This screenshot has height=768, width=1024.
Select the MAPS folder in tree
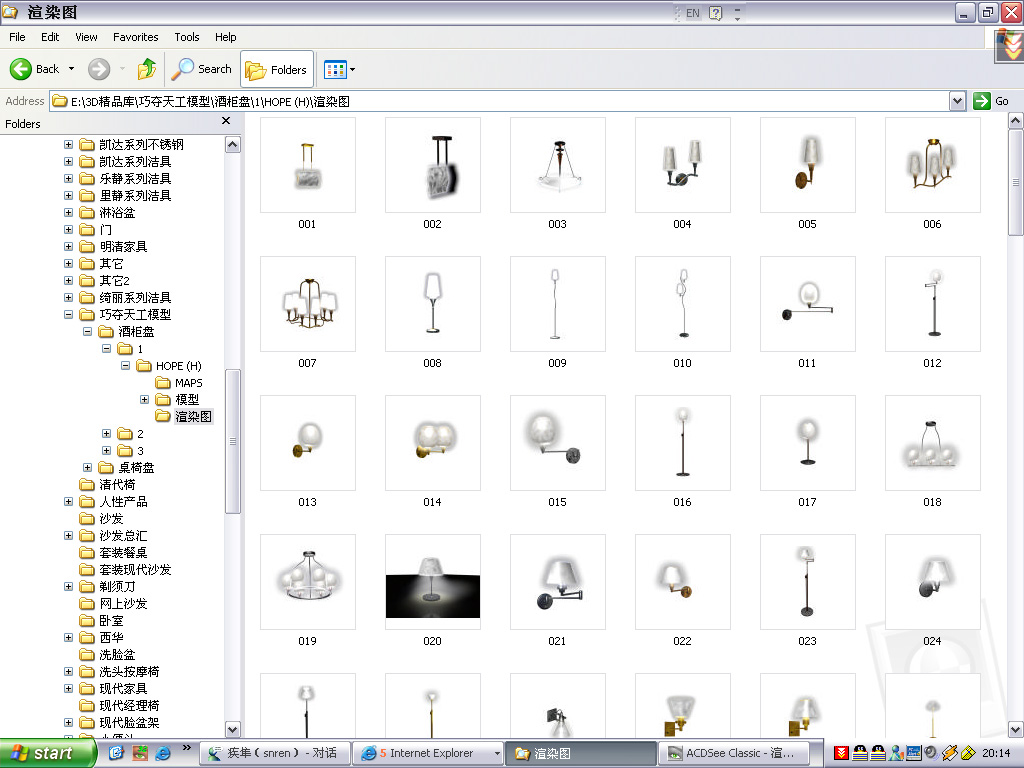coord(188,383)
